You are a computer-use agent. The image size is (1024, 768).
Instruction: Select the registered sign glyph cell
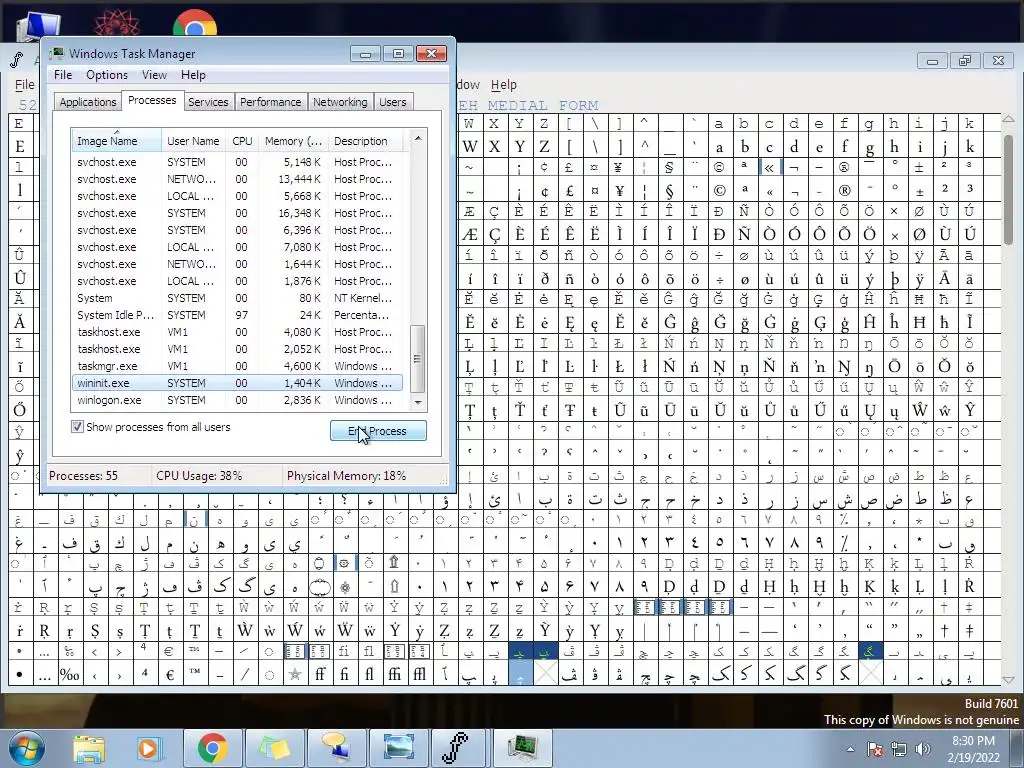(844, 191)
